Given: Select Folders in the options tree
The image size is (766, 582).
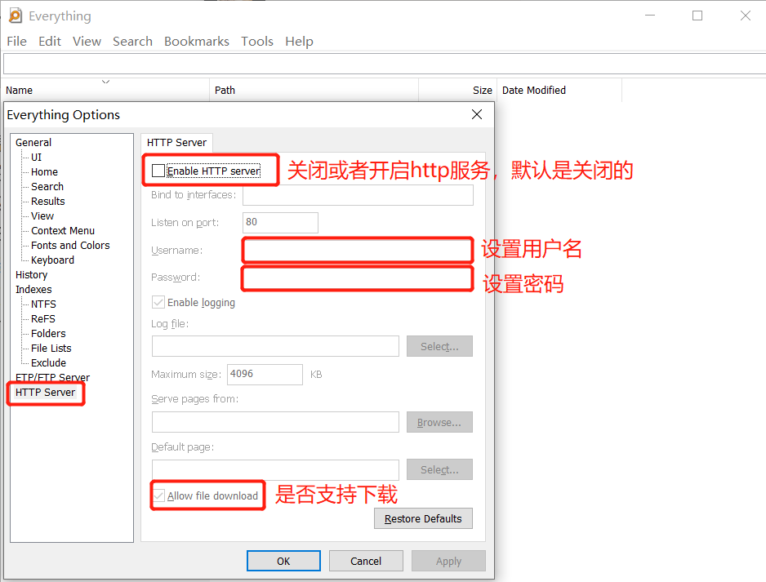Looking at the screenshot, I should pos(48,333).
